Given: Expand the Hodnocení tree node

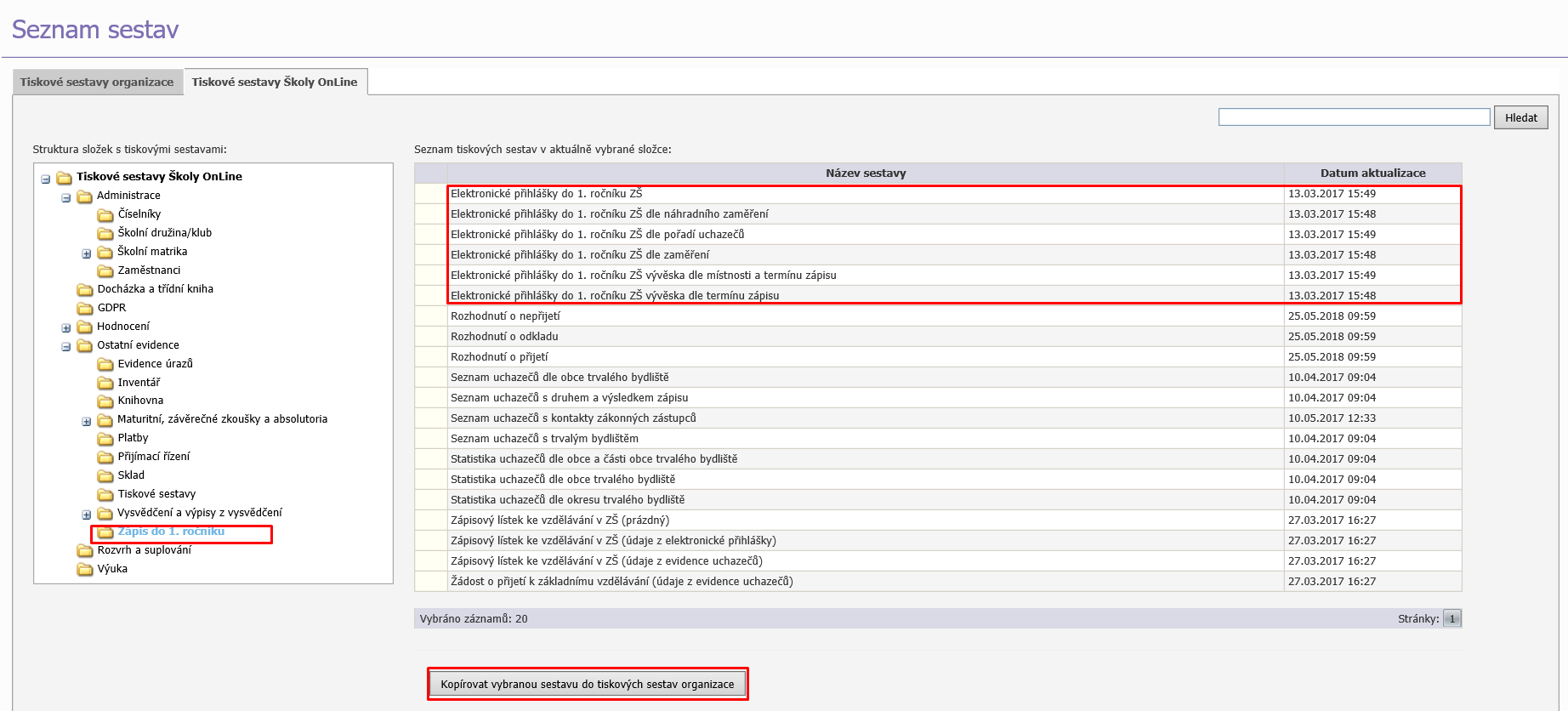Looking at the screenshot, I should tap(66, 328).
